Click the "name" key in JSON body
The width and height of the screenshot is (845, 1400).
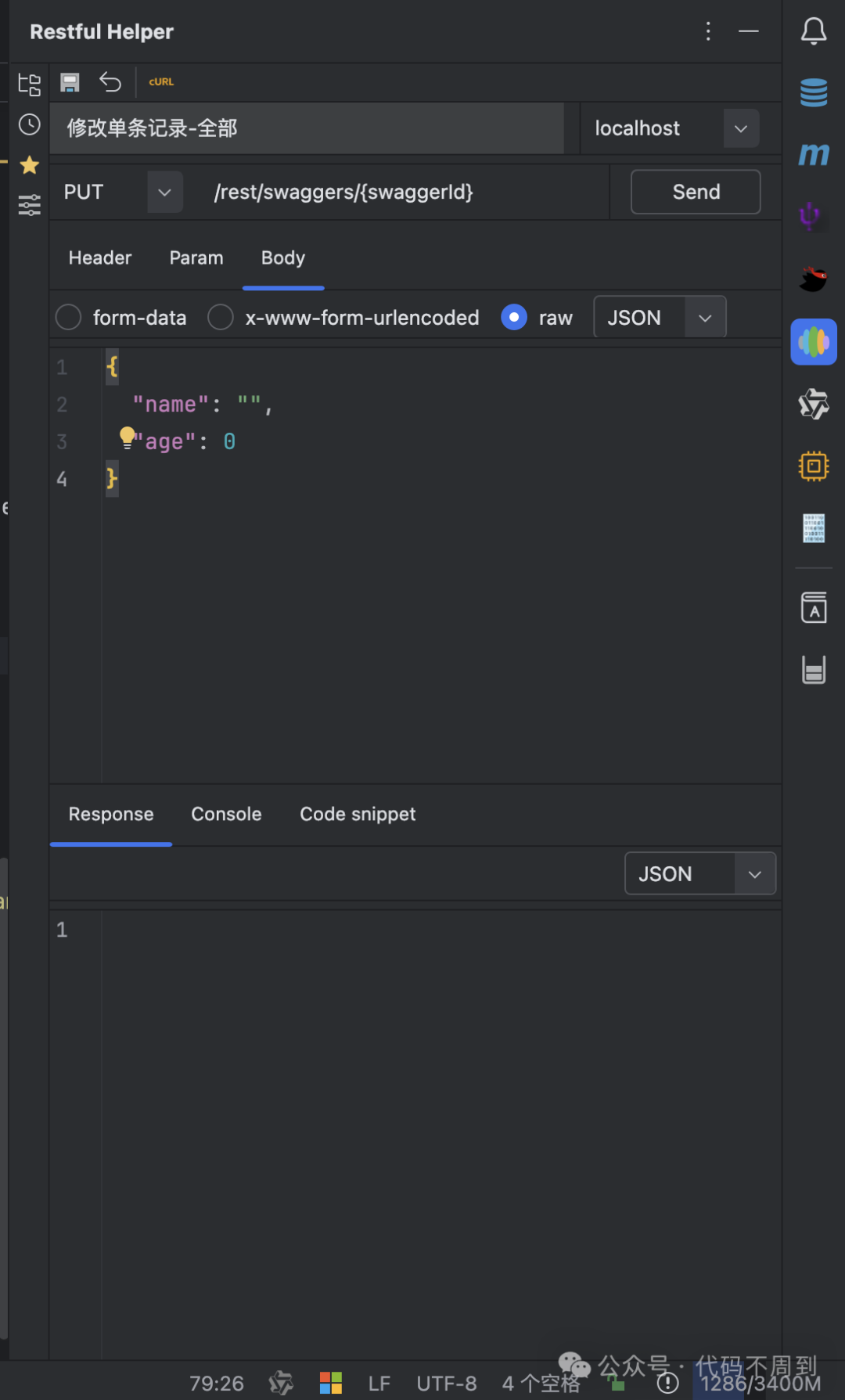(x=171, y=405)
